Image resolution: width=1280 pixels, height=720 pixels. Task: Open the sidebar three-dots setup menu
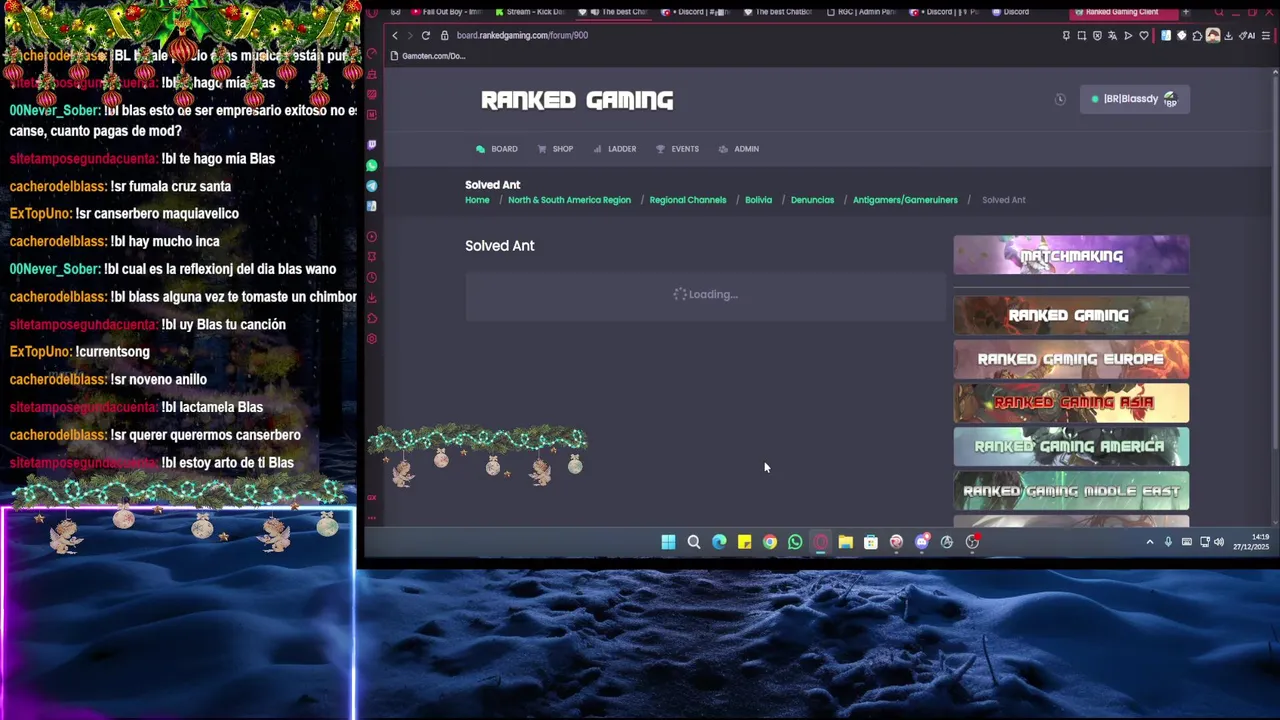pyautogui.click(x=372, y=518)
